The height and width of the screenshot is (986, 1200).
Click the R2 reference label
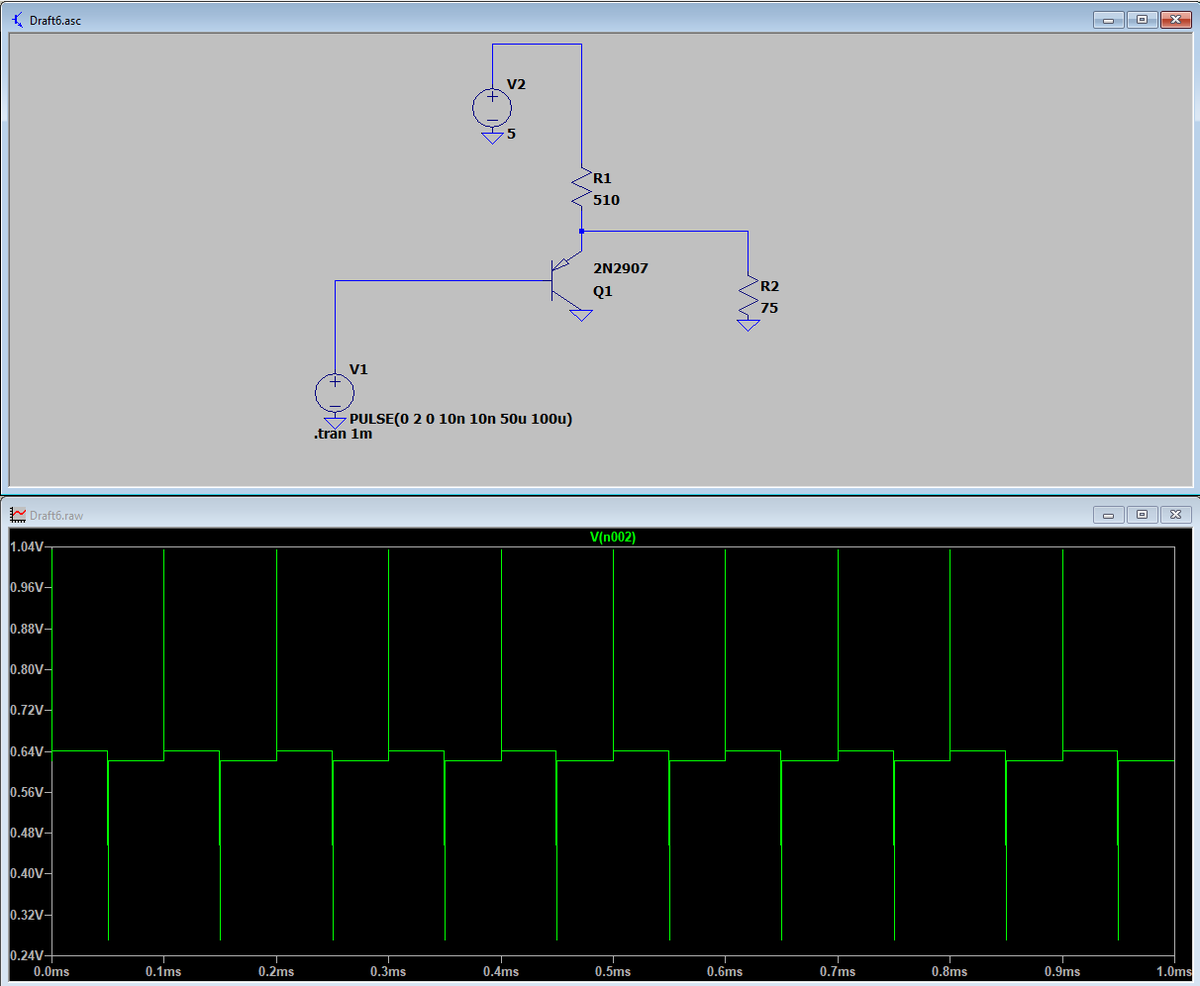770,286
